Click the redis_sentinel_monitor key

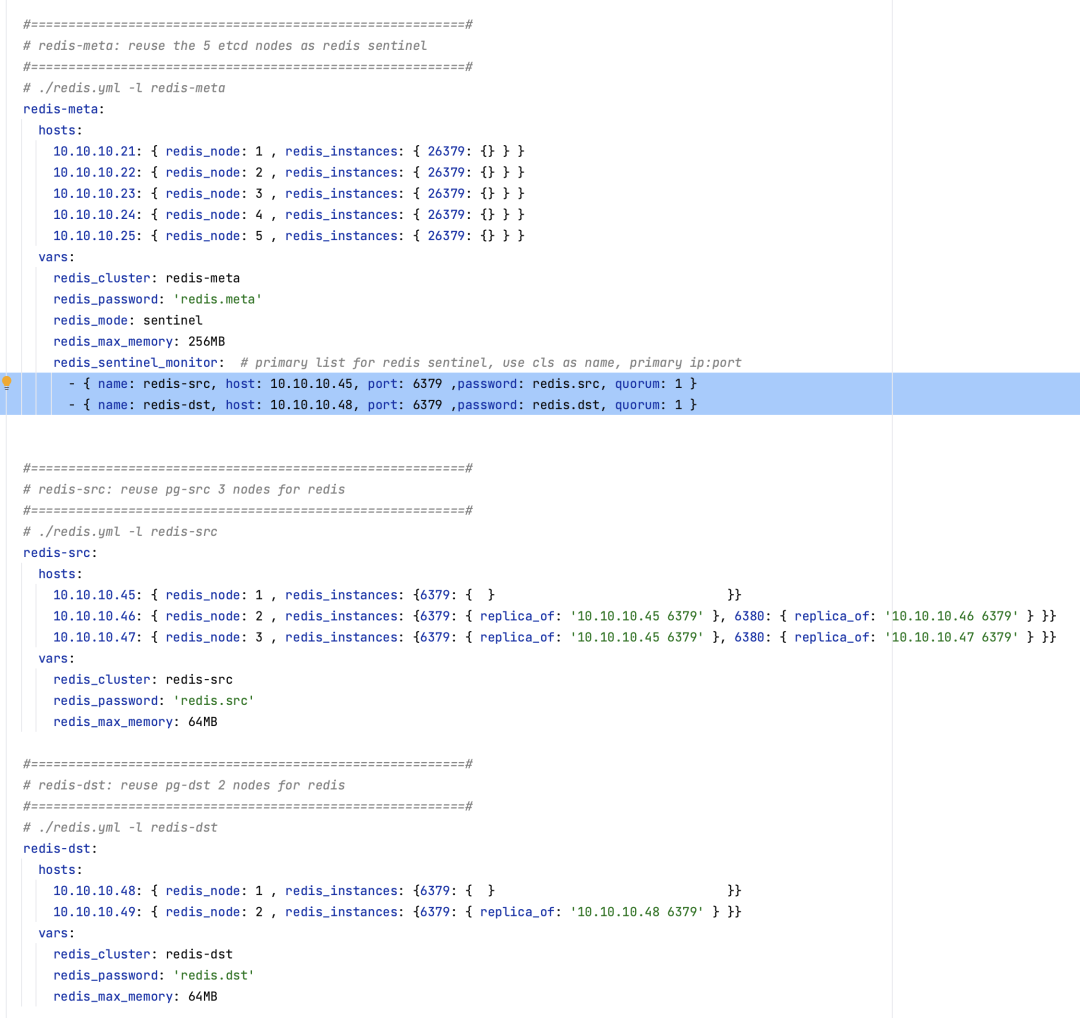pyautogui.click(x=136, y=362)
